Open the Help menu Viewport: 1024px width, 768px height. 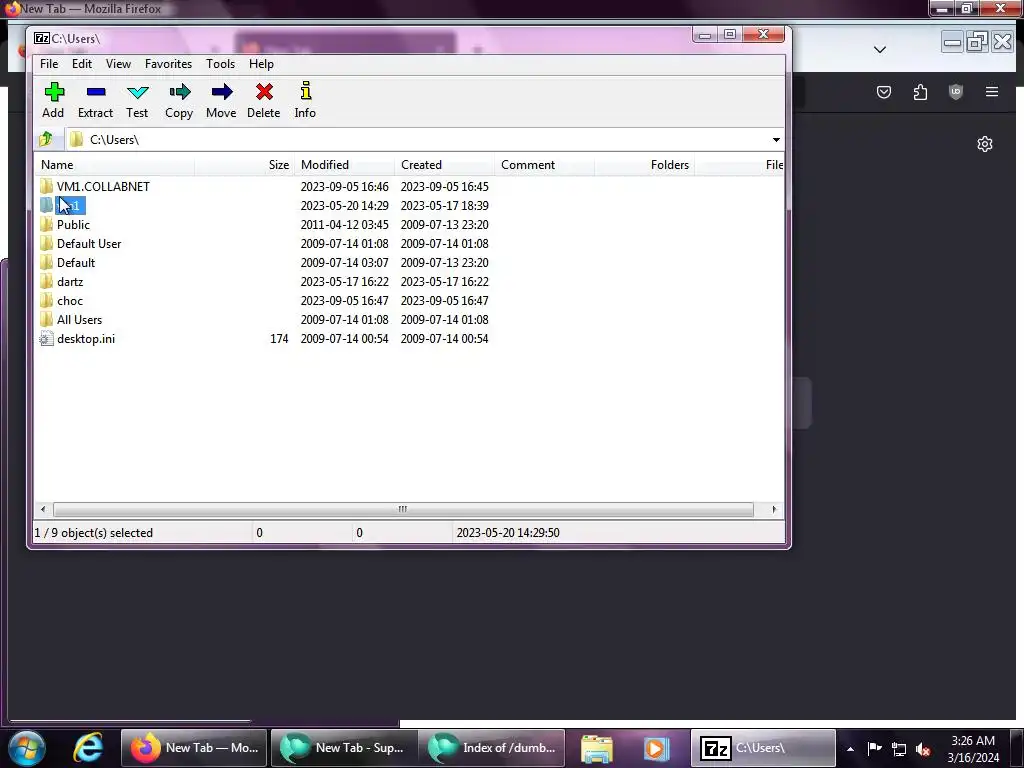click(x=261, y=64)
